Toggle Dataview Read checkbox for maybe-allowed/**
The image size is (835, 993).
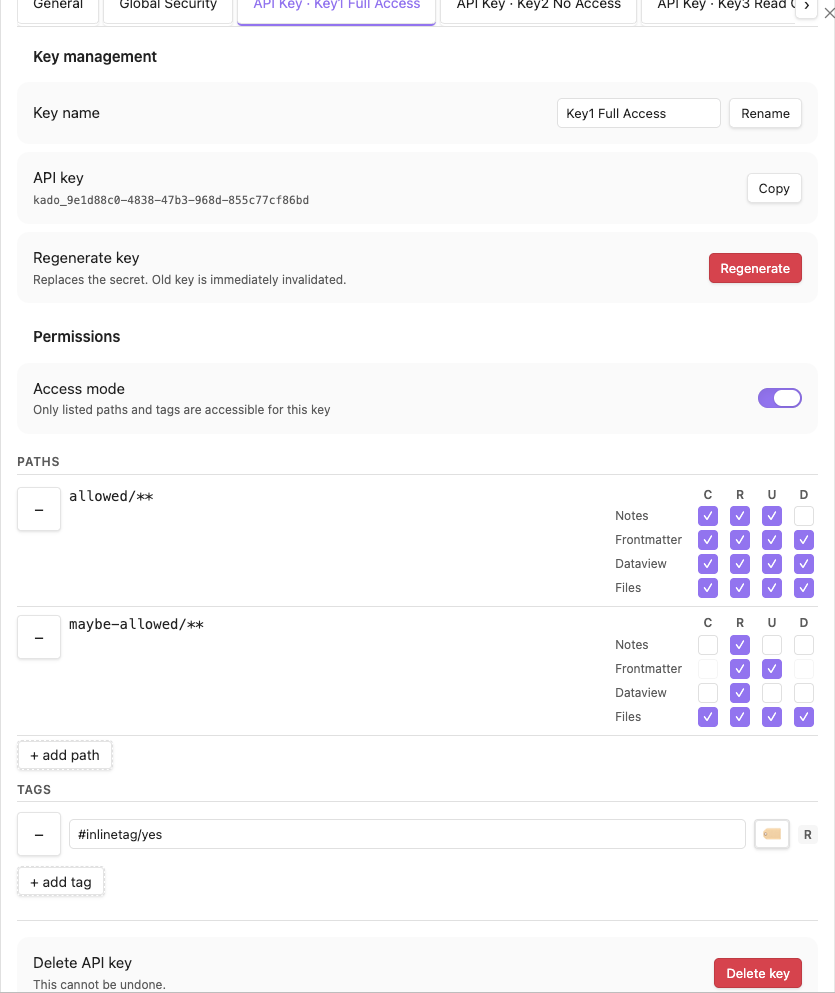[x=740, y=693]
